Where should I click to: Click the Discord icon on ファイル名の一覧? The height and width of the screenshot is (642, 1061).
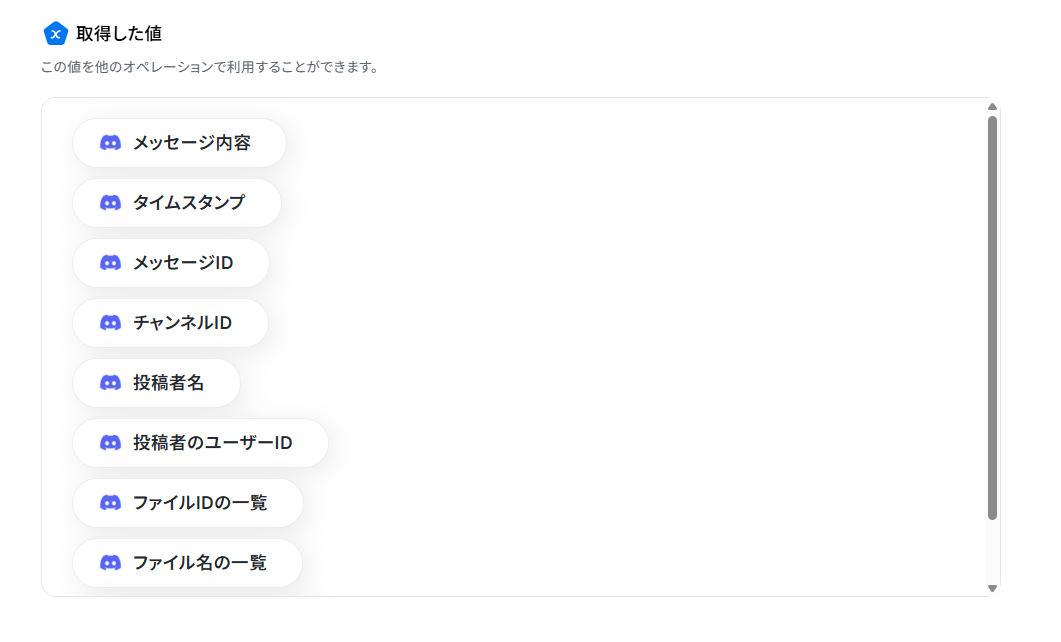click(110, 563)
